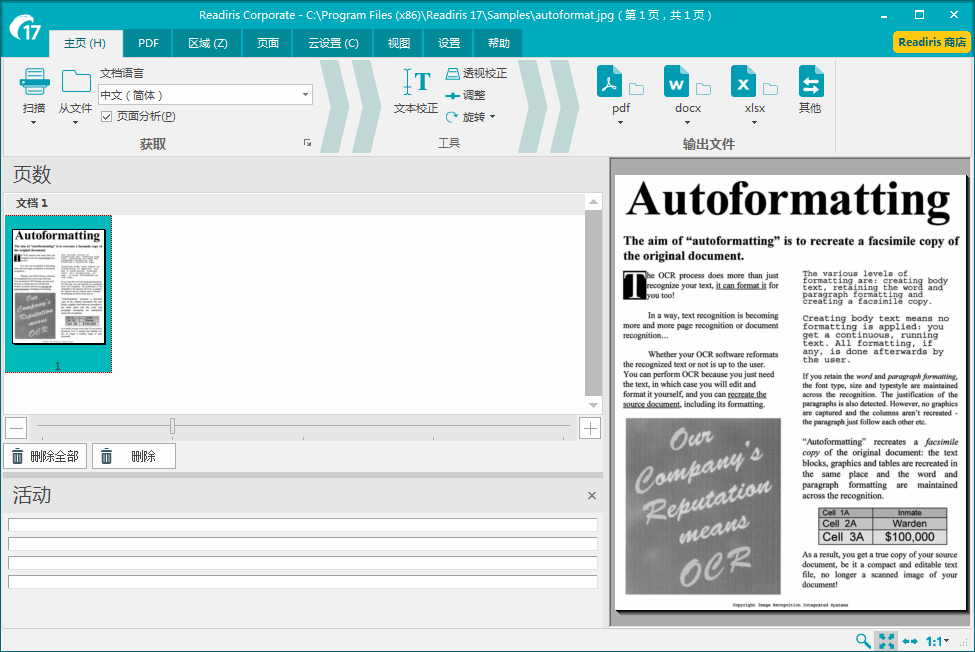Open the From File (从文件) folder icon
Screen dimensions: 975x652
(x=75, y=82)
